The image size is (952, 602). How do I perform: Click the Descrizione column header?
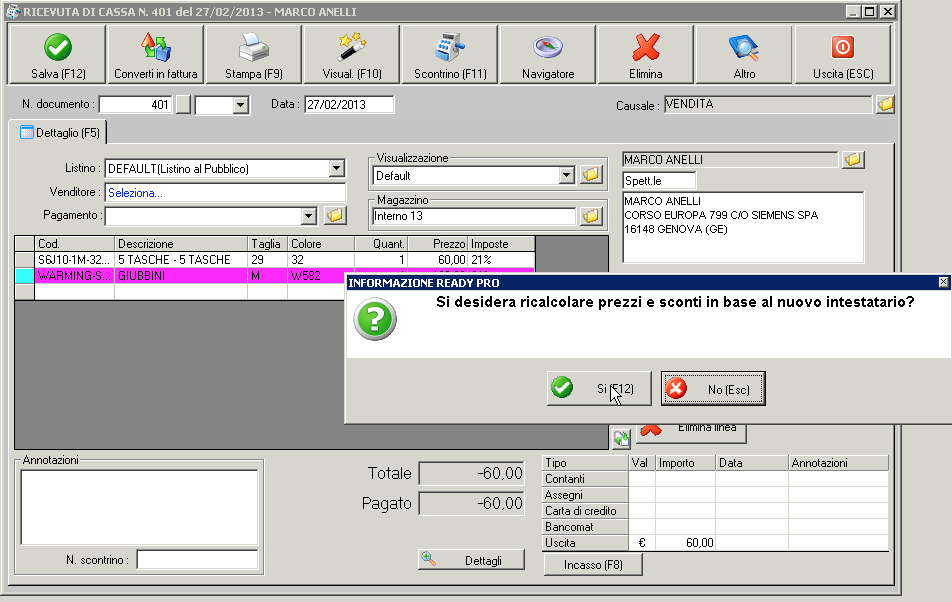pyautogui.click(x=181, y=244)
